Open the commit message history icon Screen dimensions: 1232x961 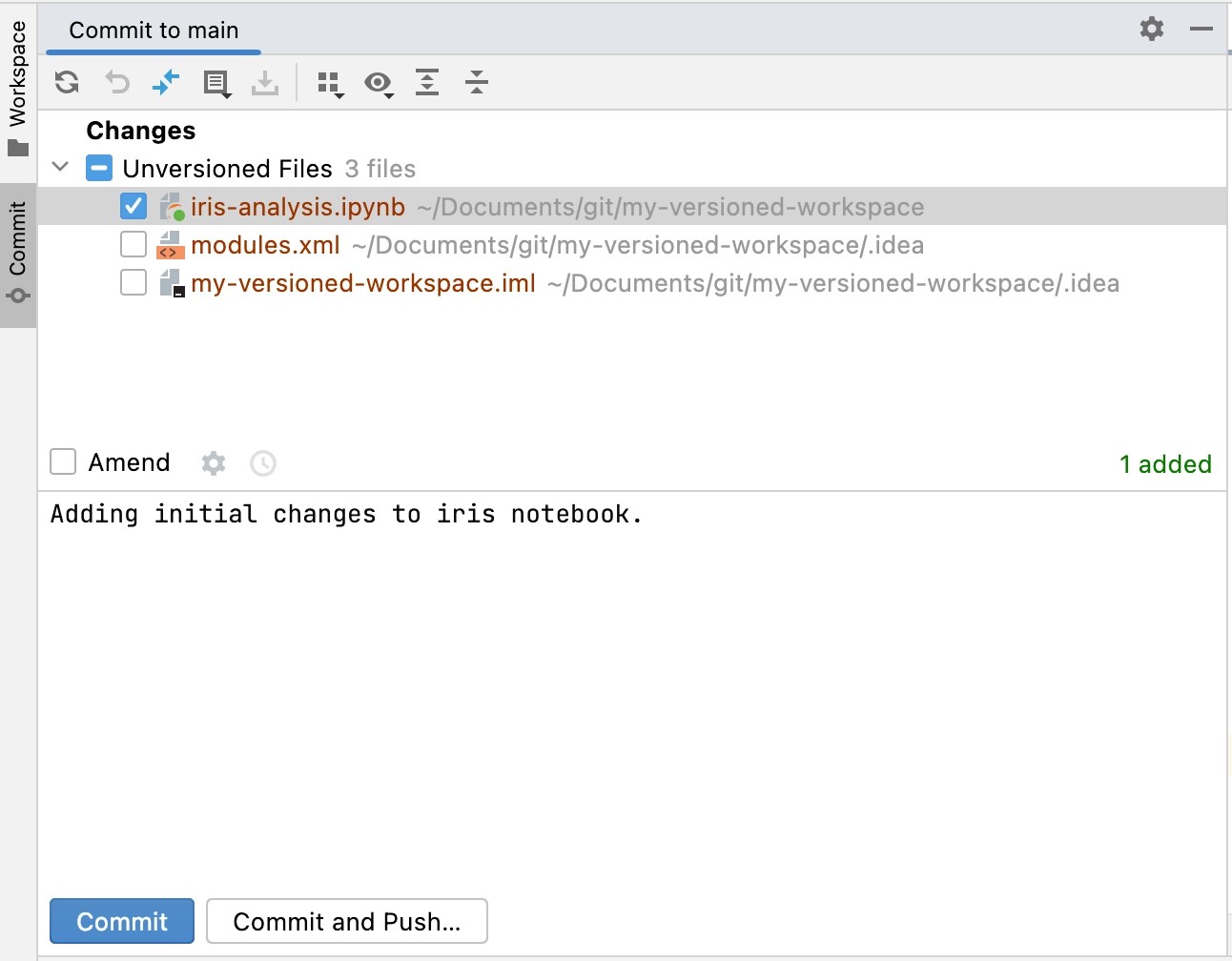click(x=263, y=463)
